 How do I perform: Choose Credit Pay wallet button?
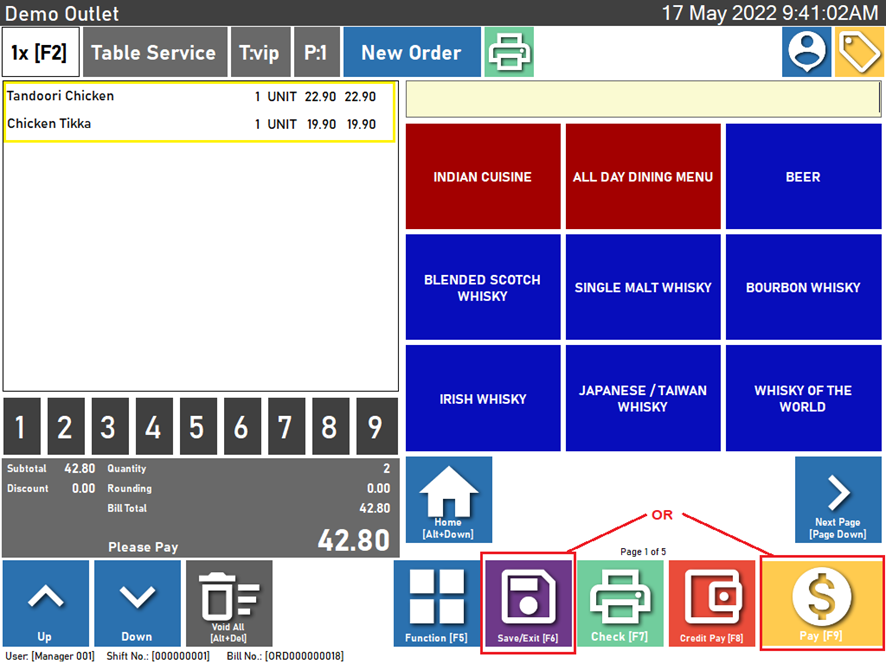(x=712, y=603)
